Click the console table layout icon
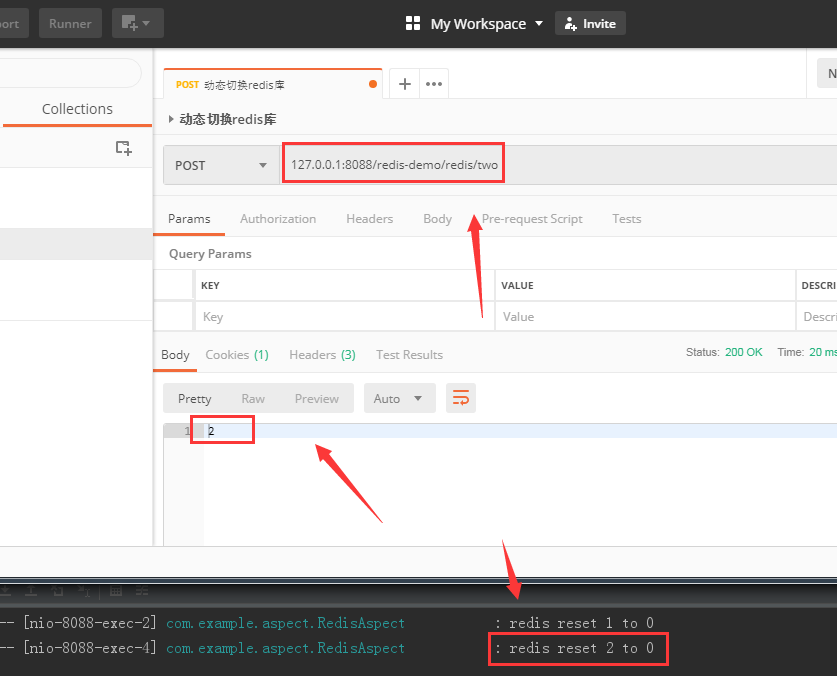This screenshot has width=837, height=676. tap(116, 591)
